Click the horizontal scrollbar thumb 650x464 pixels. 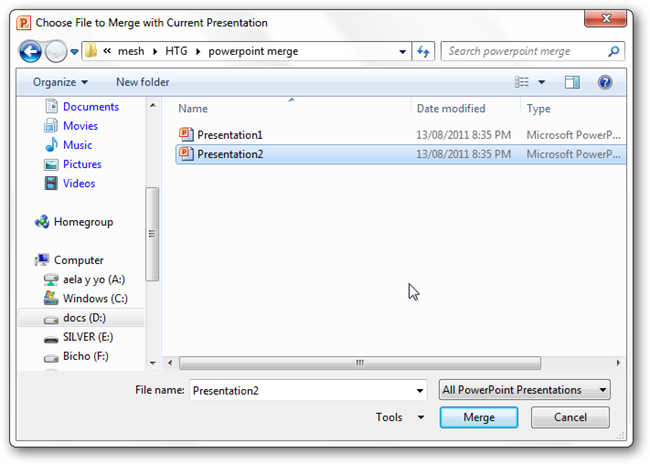360,363
